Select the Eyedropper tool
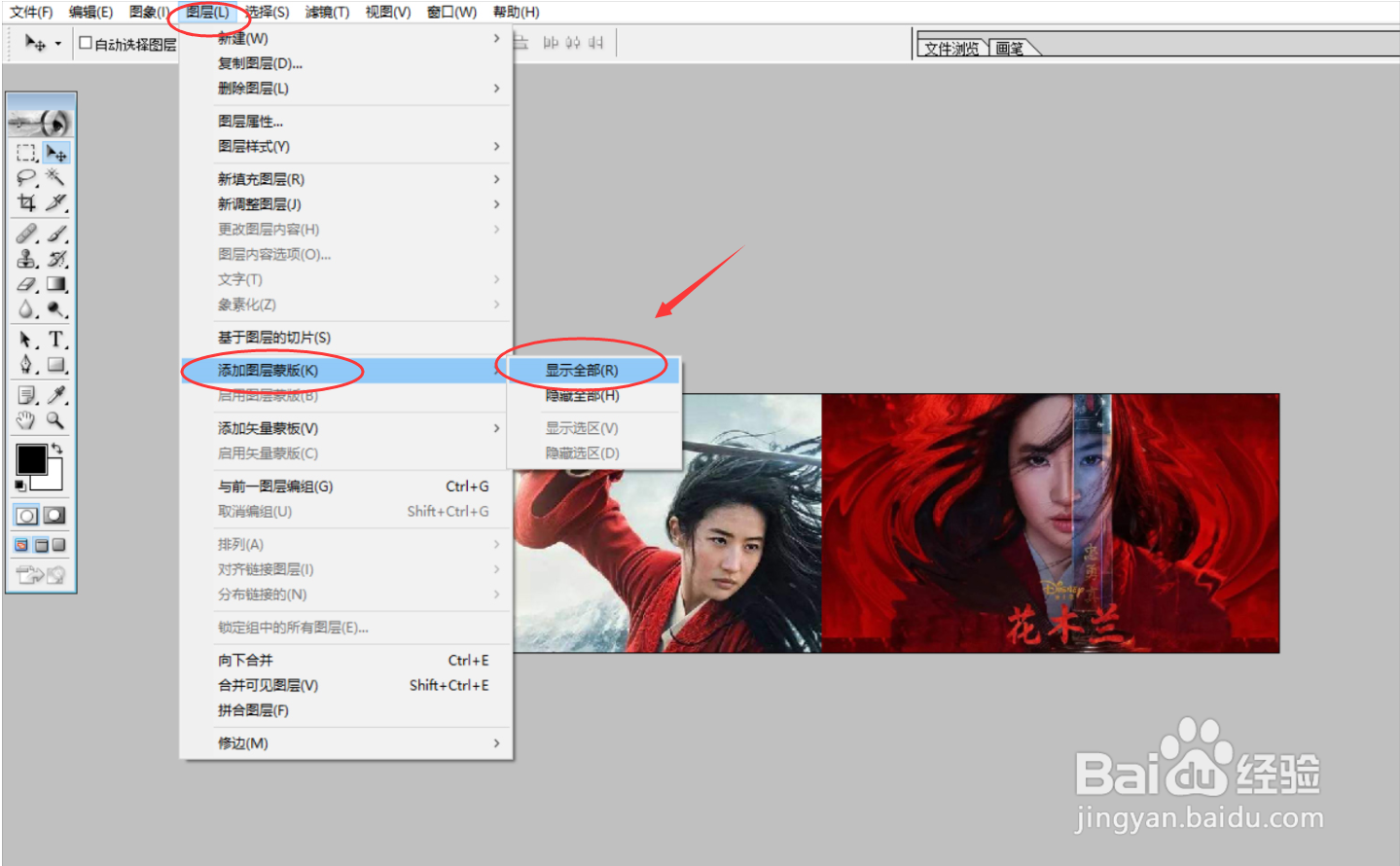The height and width of the screenshot is (866, 1400). (56, 395)
